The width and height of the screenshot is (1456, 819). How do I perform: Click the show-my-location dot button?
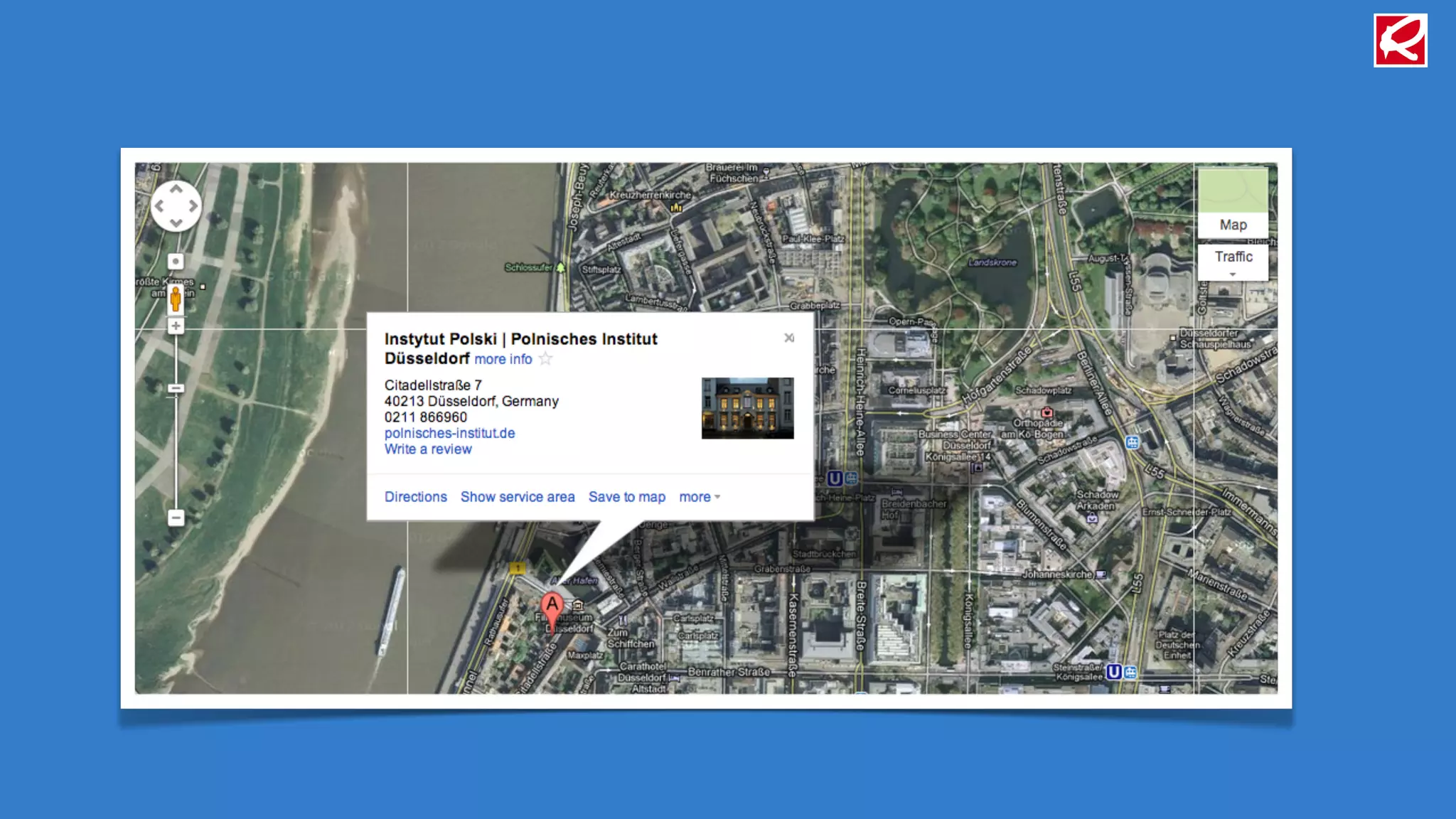pos(176,262)
